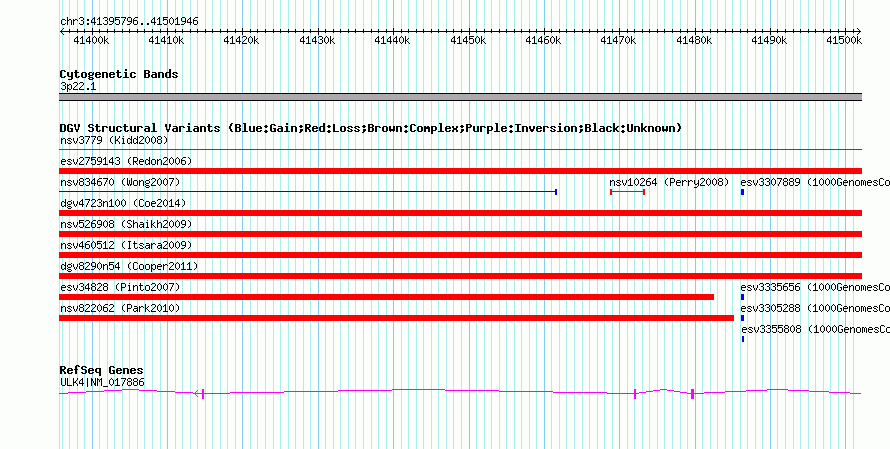
Task: Click the 41410k ruler tick label
Action: pyautogui.click(x=166, y=40)
